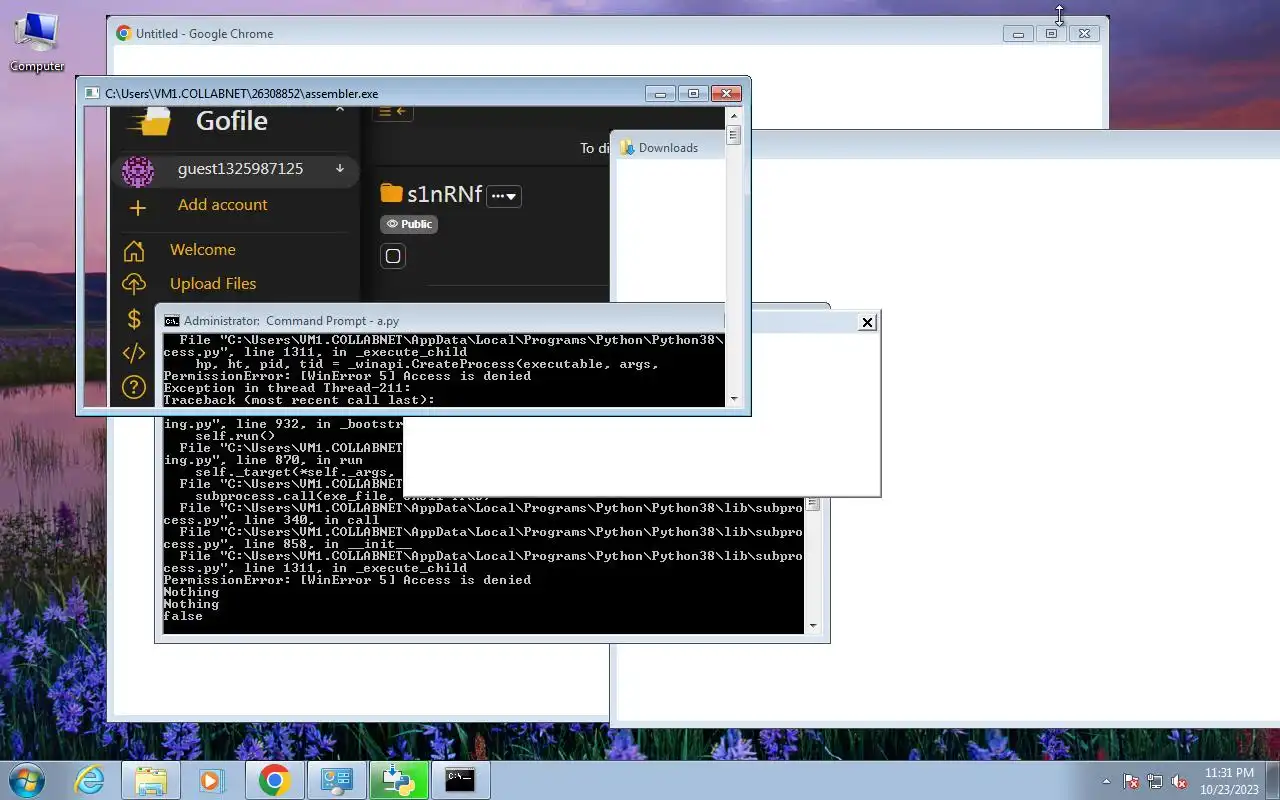This screenshot has height=800, width=1280.
Task: Click the question mark help icon
Action: pyautogui.click(x=134, y=387)
